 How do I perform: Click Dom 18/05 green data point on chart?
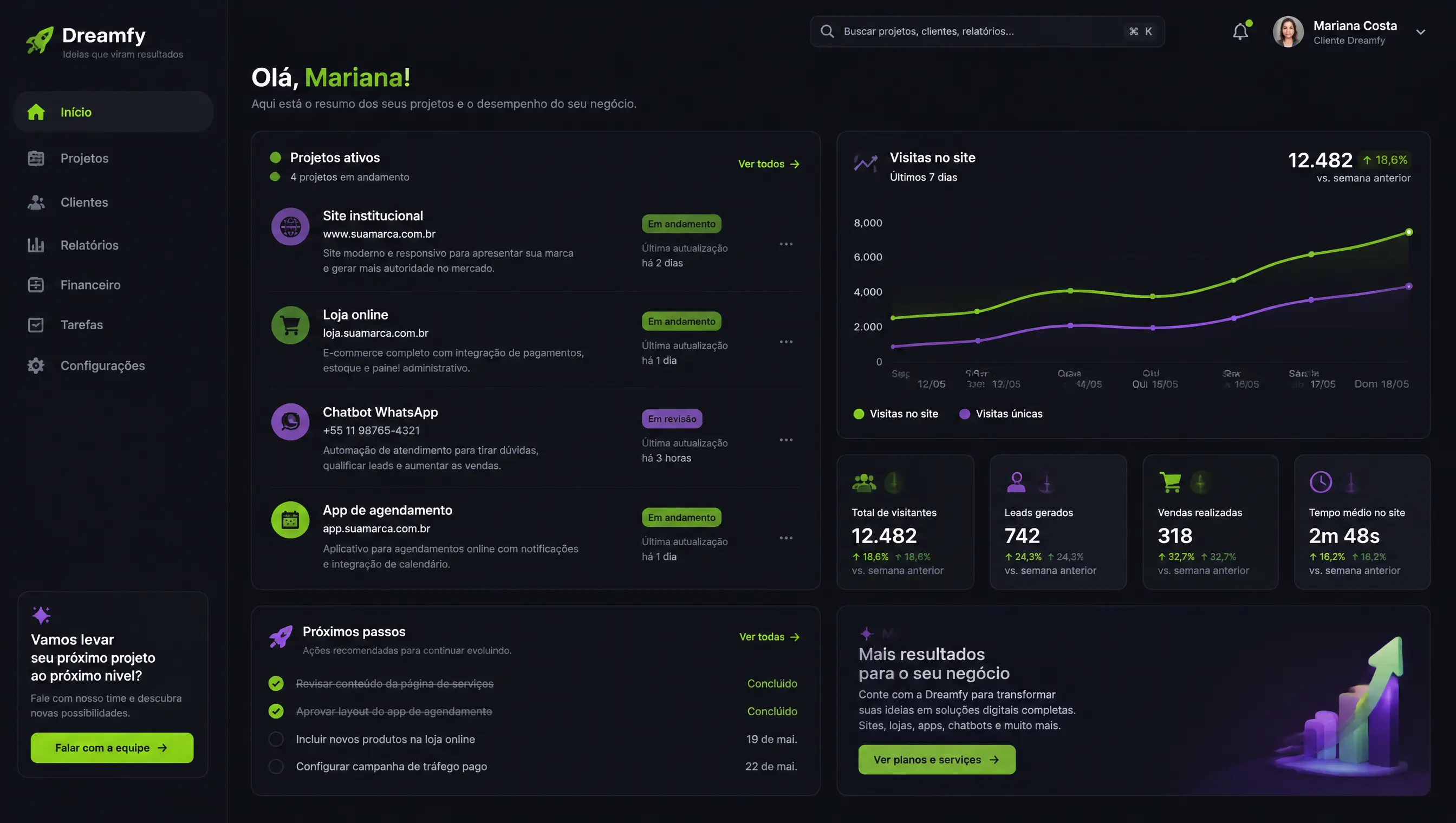1408,232
